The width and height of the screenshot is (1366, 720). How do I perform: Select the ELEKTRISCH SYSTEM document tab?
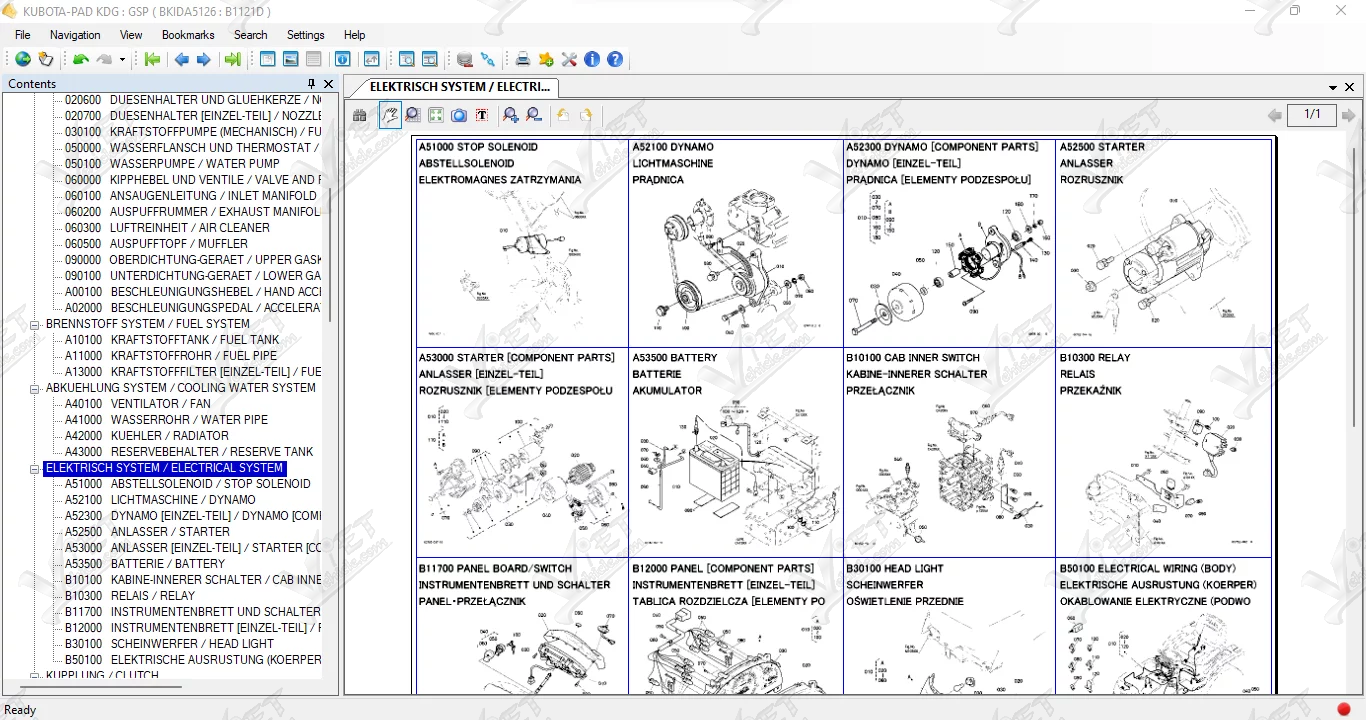tap(458, 87)
